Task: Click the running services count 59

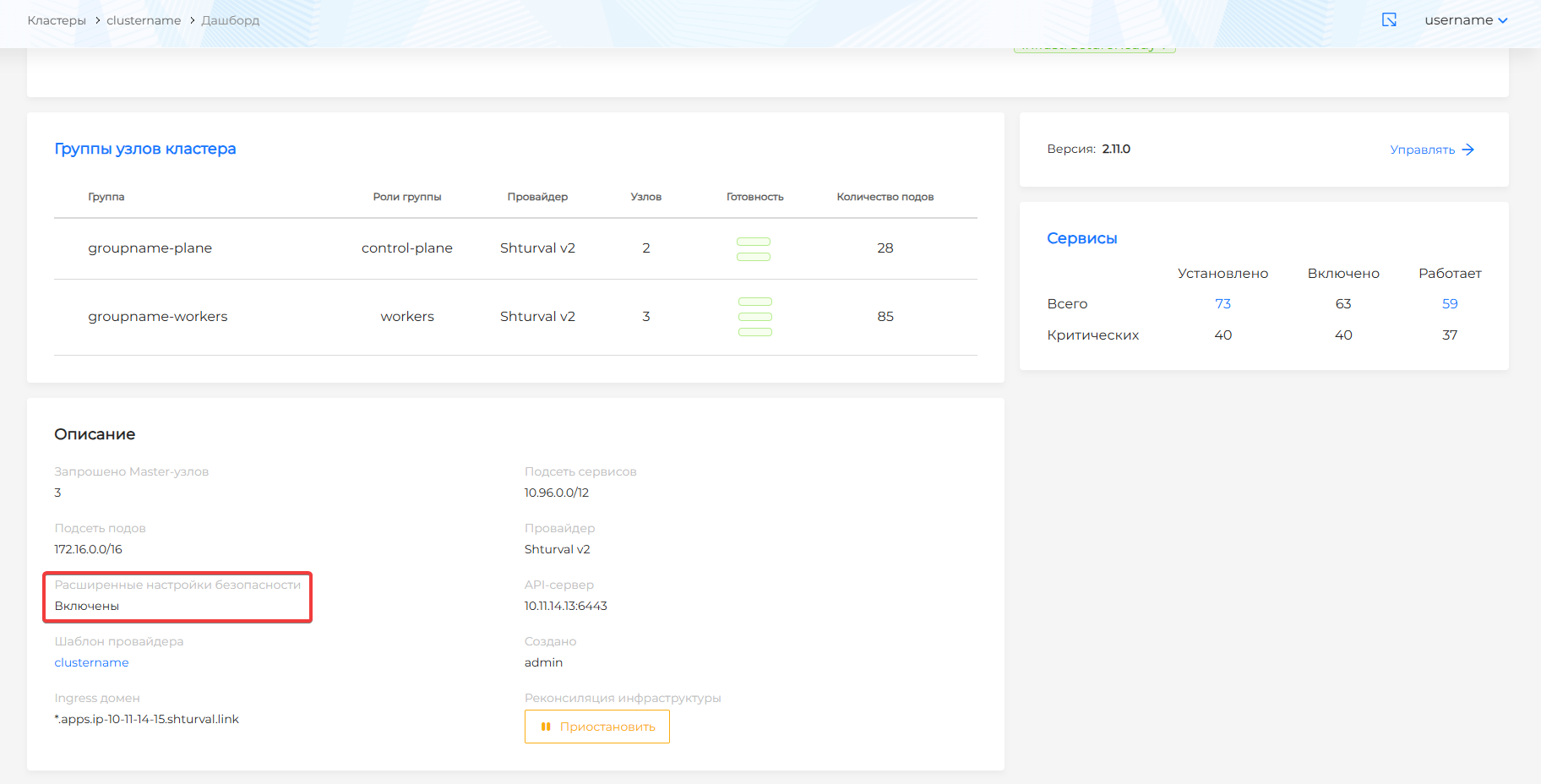Action: [x=1450, y=303]
